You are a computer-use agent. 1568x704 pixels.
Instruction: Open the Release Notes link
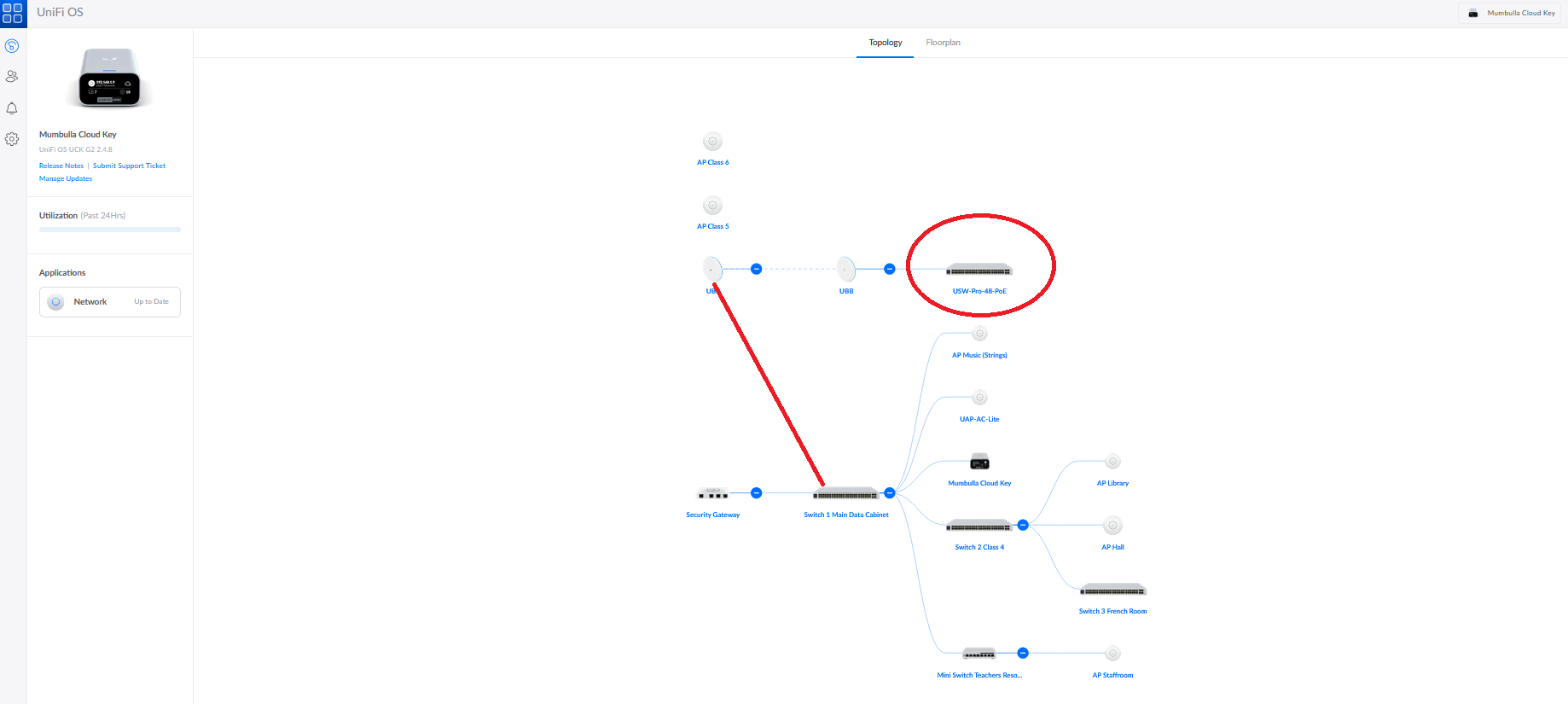pyautogui.click(x=61, y=166)
